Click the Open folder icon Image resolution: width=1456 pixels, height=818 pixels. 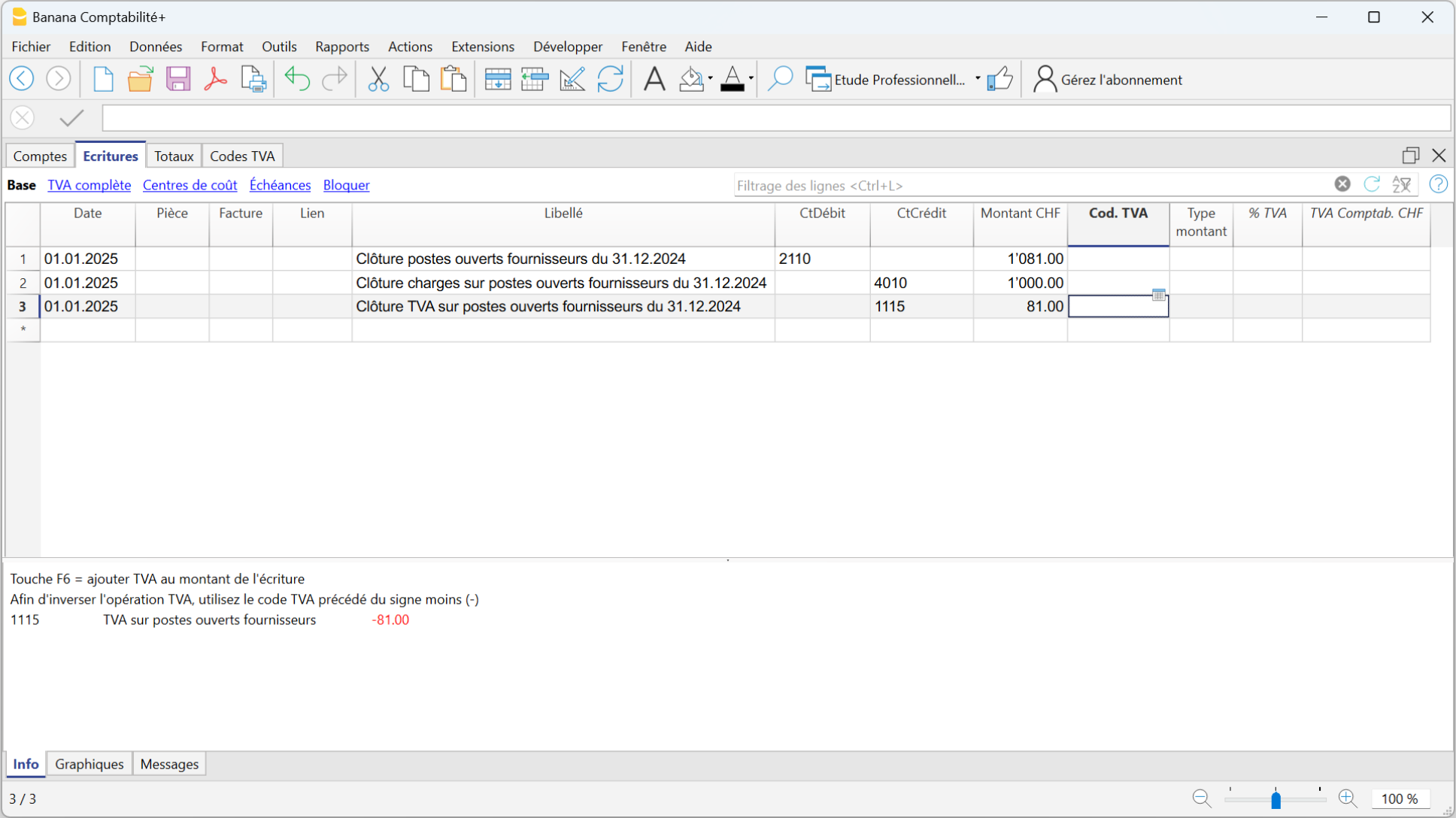tap(140, 79)
